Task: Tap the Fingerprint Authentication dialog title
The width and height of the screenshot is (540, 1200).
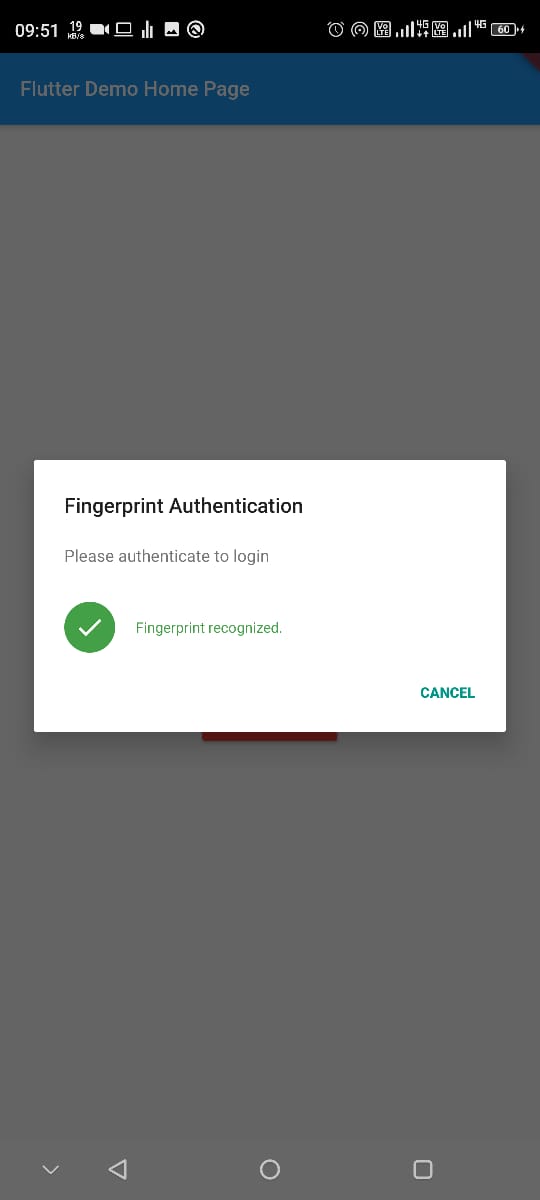Action: click(x=184, y=506)
